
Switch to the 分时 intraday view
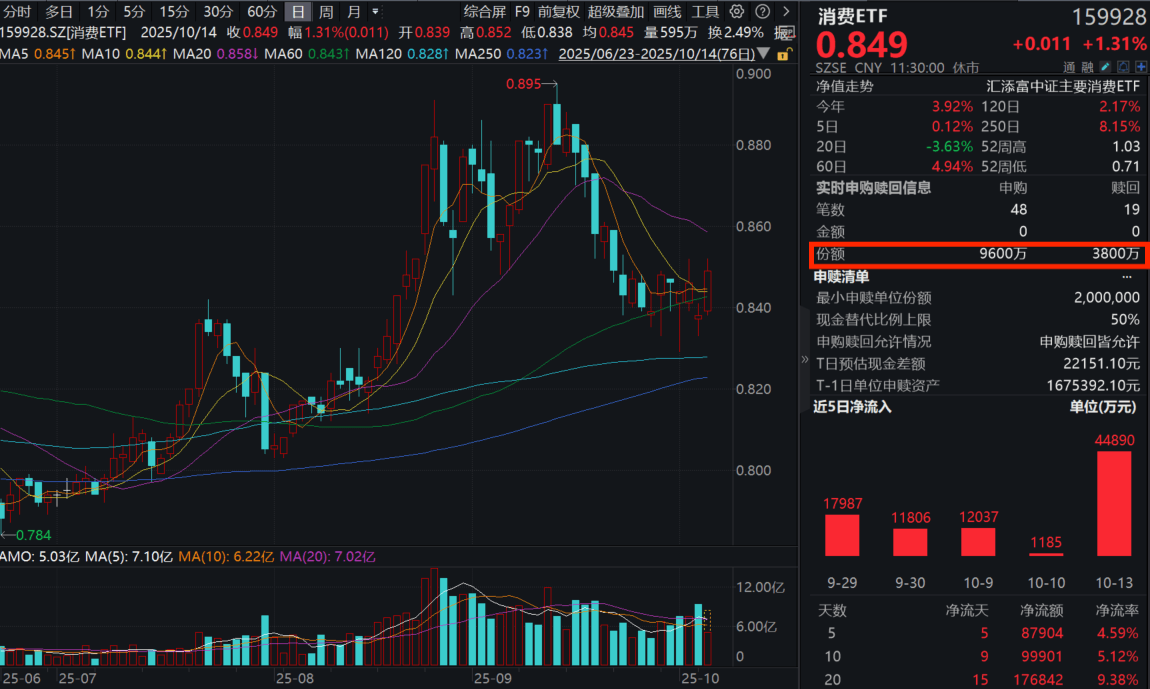[17, 9]
